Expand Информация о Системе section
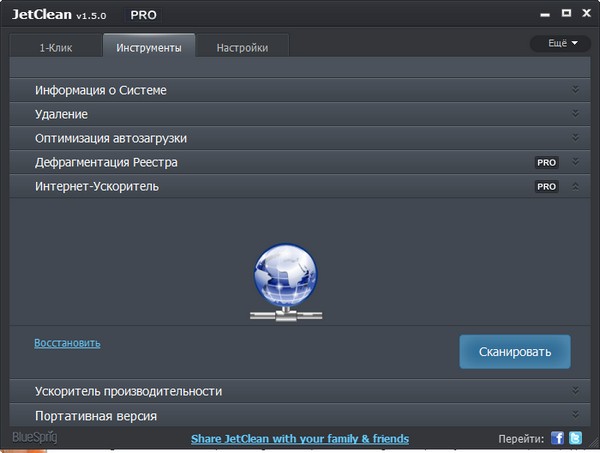 click(575, 90)
